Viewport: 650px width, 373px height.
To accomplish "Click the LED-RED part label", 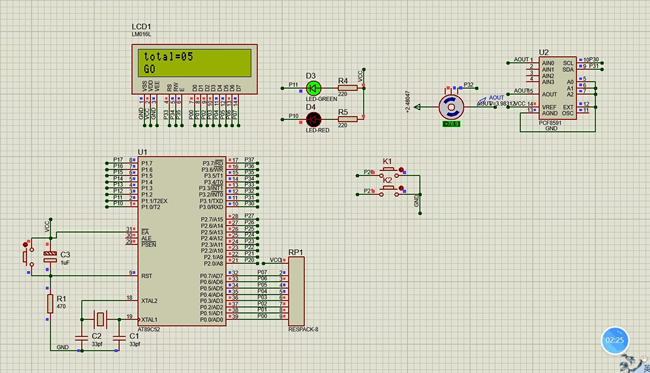I will [x=318, y=130].
